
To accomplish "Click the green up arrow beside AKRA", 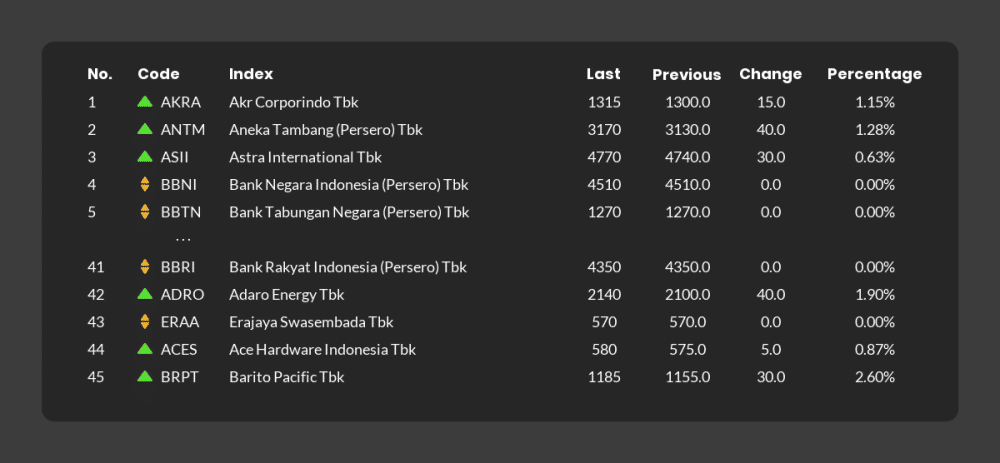I will [x=145, y=101].
